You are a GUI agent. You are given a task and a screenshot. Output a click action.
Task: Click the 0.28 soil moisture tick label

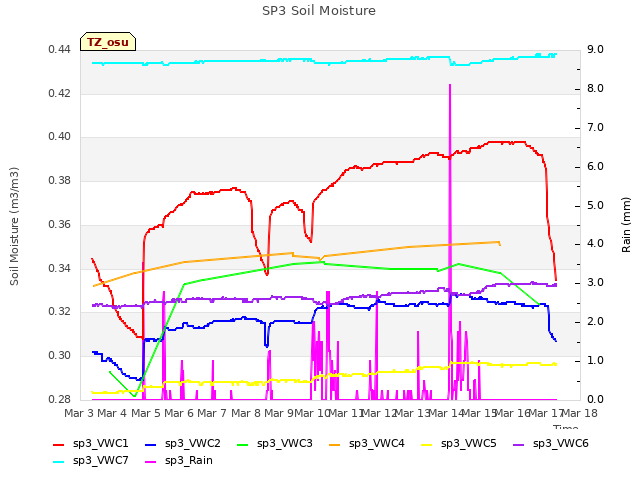pyautogui.click(x=60, y=399)
